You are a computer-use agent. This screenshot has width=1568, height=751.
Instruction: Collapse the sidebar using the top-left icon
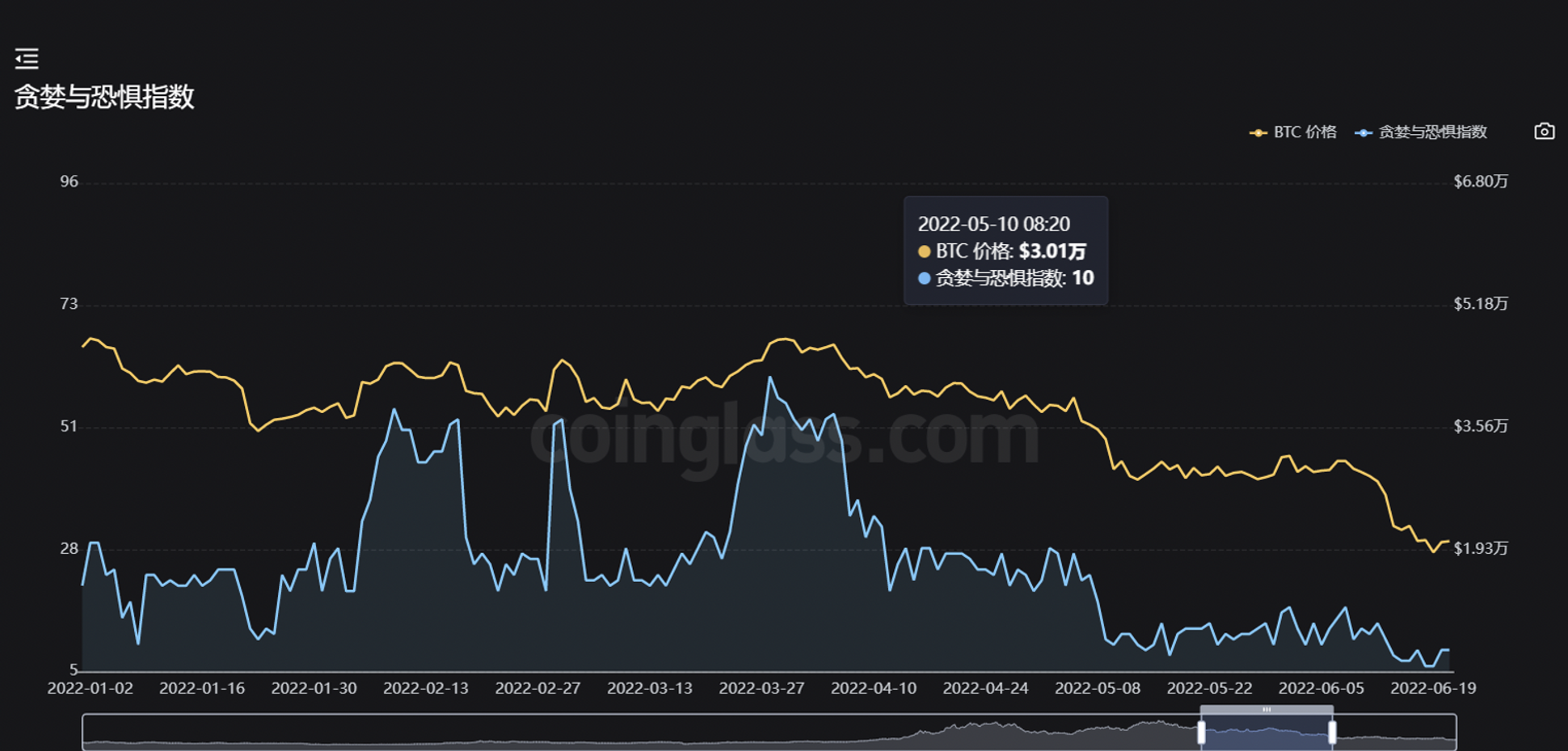click(27, 59)
